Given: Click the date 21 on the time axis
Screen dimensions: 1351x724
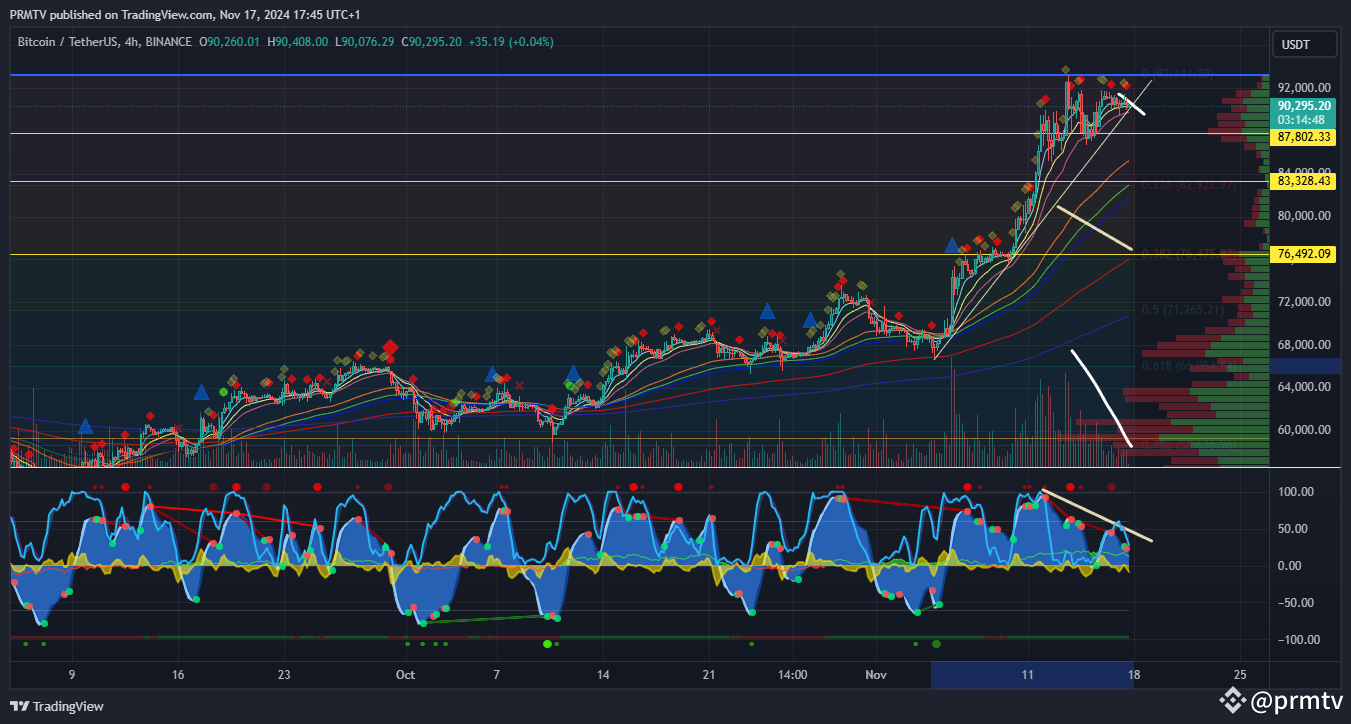Looking at the screenshot, I should [x=709, y=675].
